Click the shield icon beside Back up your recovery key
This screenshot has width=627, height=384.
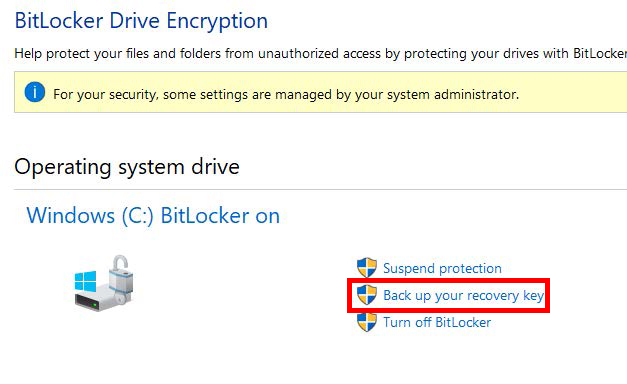coord(367,295)
